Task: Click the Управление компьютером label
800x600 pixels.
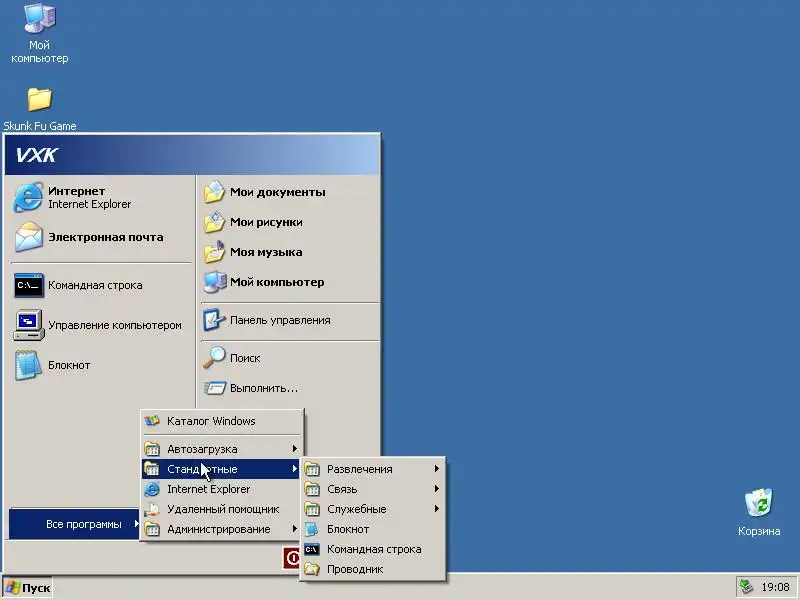Action: pos(115,325)
